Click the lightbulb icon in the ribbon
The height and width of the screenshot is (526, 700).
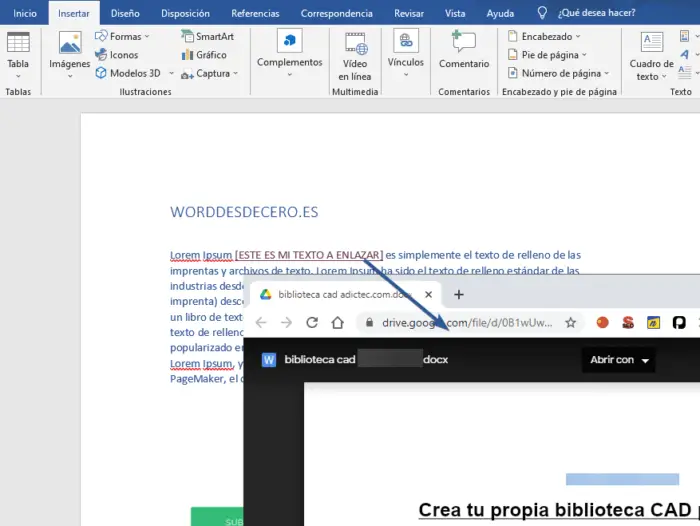(x=542, y=13)
